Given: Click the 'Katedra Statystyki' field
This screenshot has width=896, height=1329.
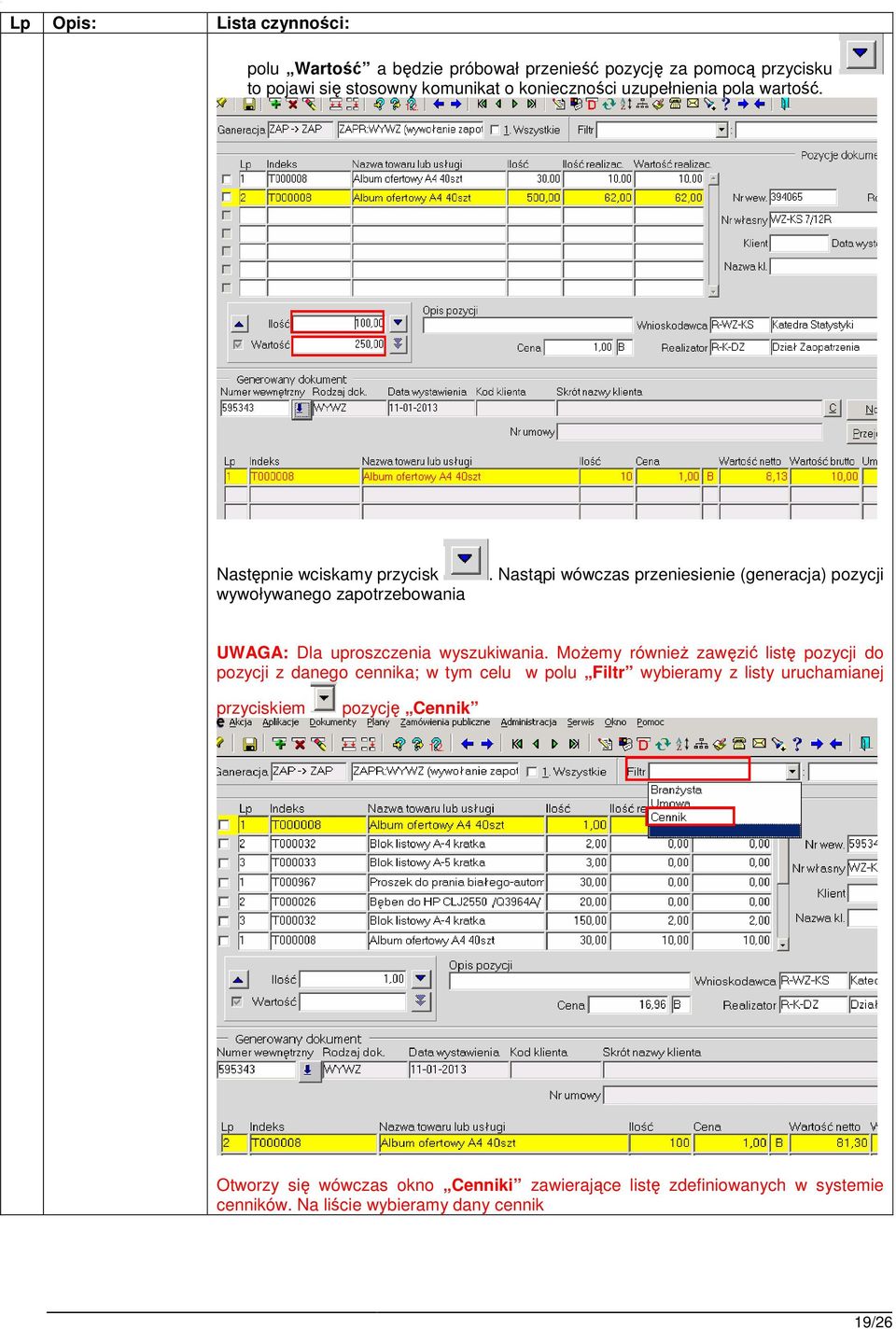Looking at the screenshot, I should [824, 325].
